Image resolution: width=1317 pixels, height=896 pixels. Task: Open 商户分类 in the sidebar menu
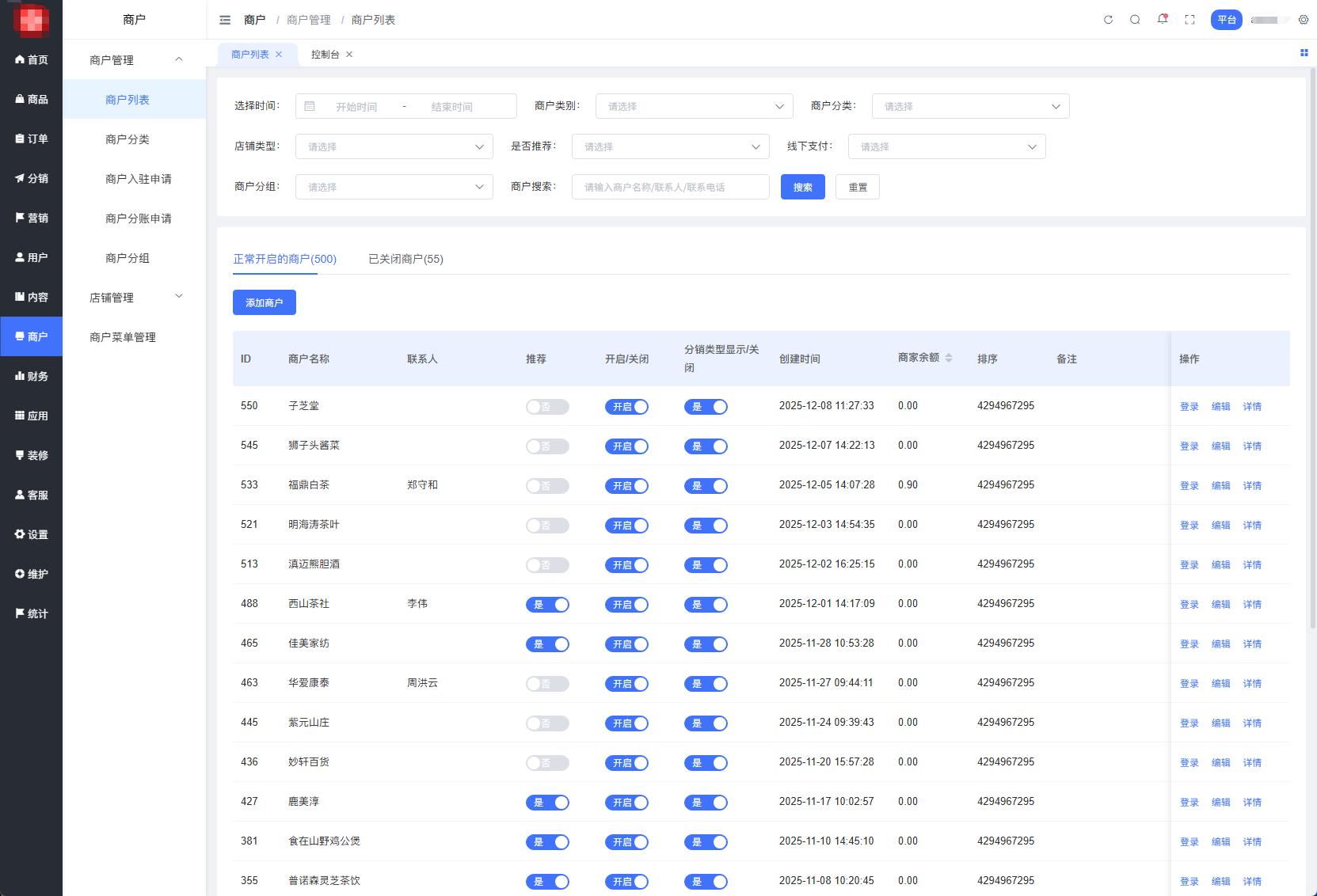coord(128,139)
